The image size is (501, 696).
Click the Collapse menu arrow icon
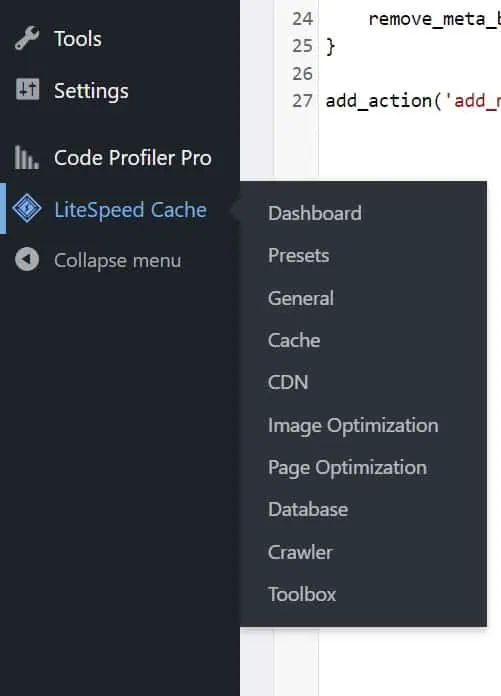(x=27, y=259)
